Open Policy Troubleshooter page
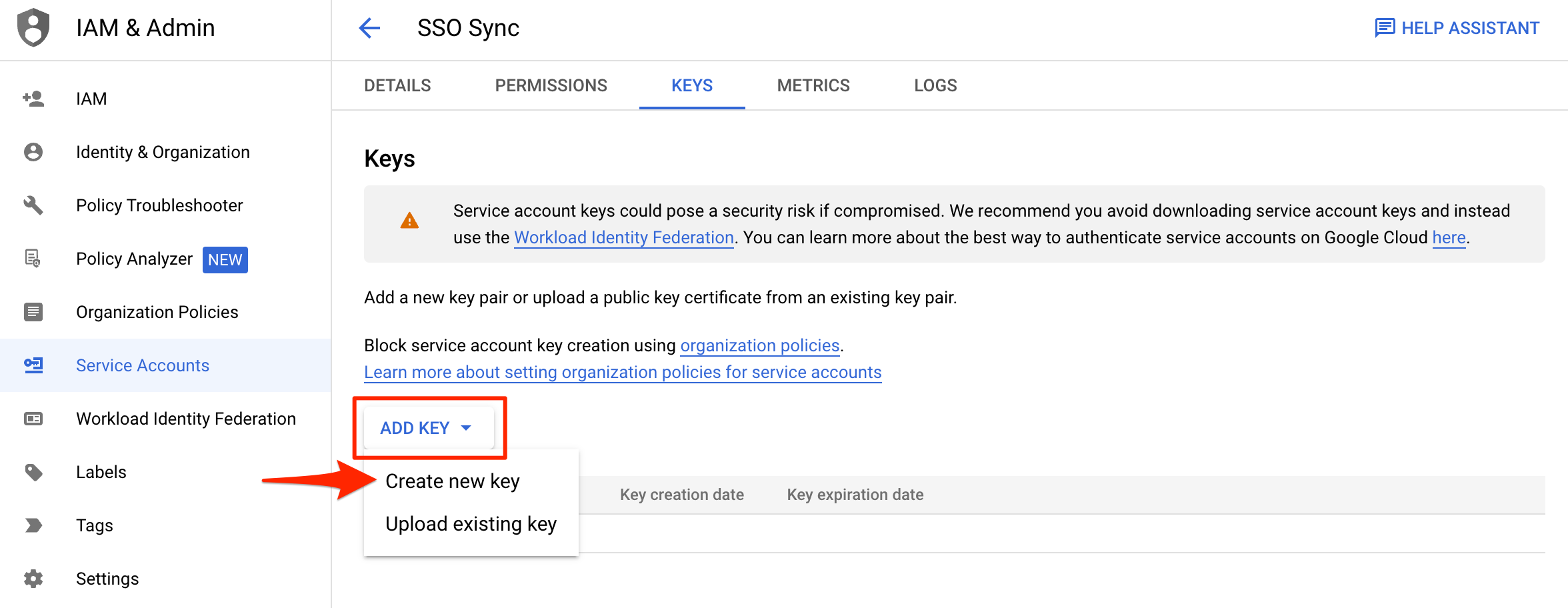Screen dimensions: 1568x608 (x=165, y=205)
